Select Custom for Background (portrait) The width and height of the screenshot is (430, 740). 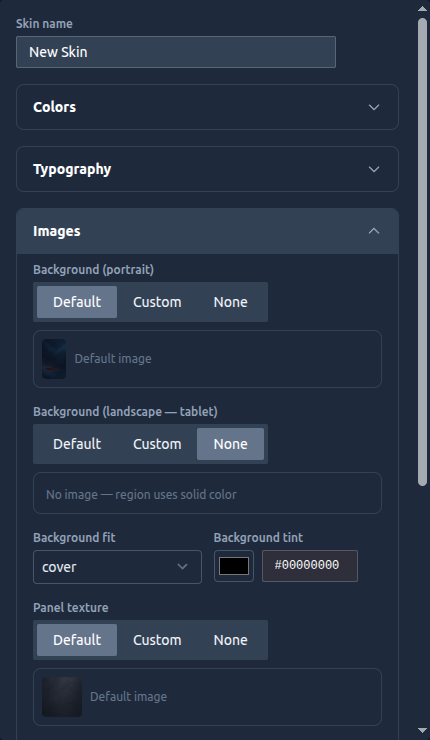pyautogui.click(x=157, y=302)
